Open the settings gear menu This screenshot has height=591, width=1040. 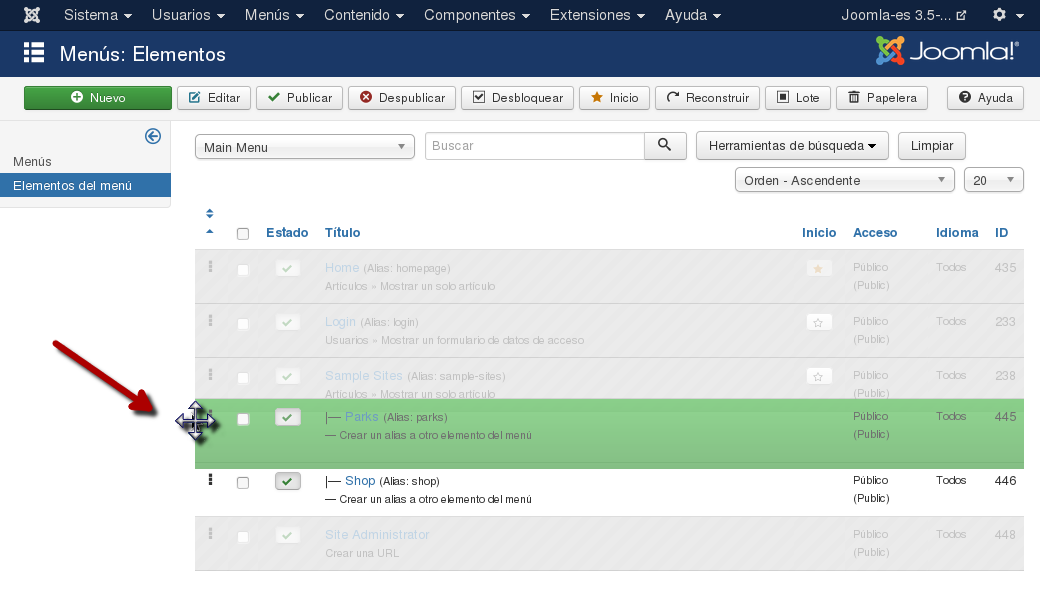1007,15
